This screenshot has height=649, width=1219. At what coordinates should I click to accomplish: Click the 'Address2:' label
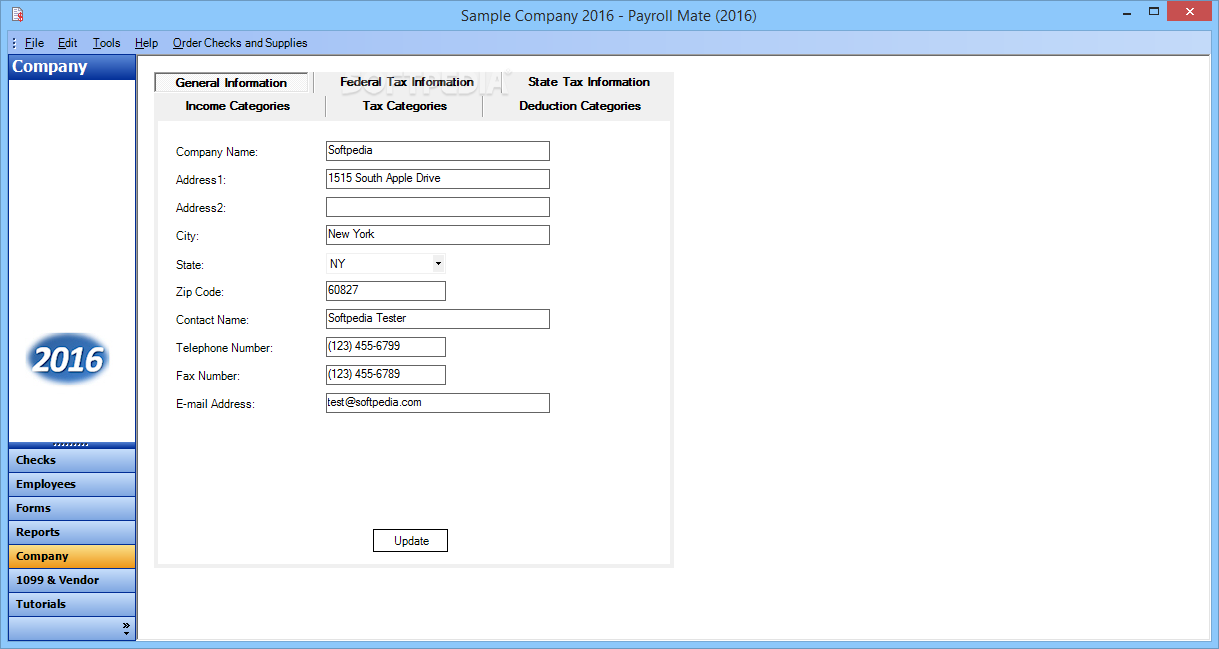tap(201, 208)
